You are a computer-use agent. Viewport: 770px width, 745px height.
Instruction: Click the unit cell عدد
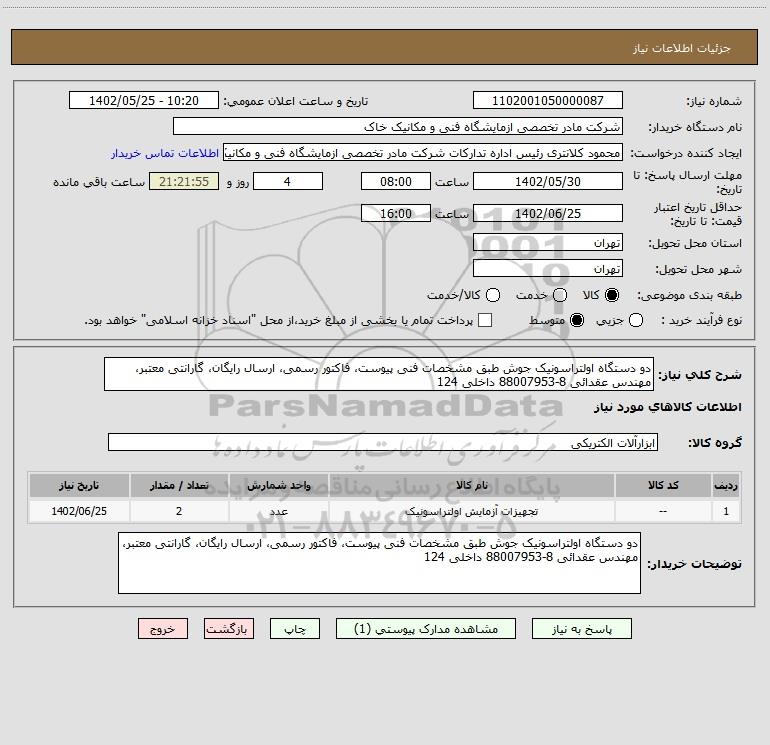click(278, 511)
